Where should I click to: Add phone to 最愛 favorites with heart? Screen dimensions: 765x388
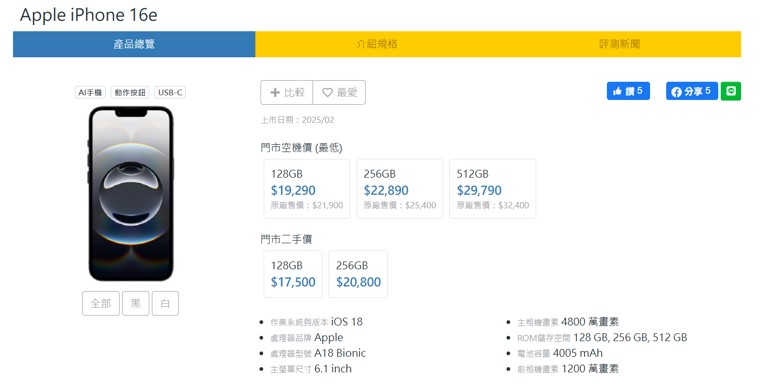pyautogui.click(x=339, y=92)
